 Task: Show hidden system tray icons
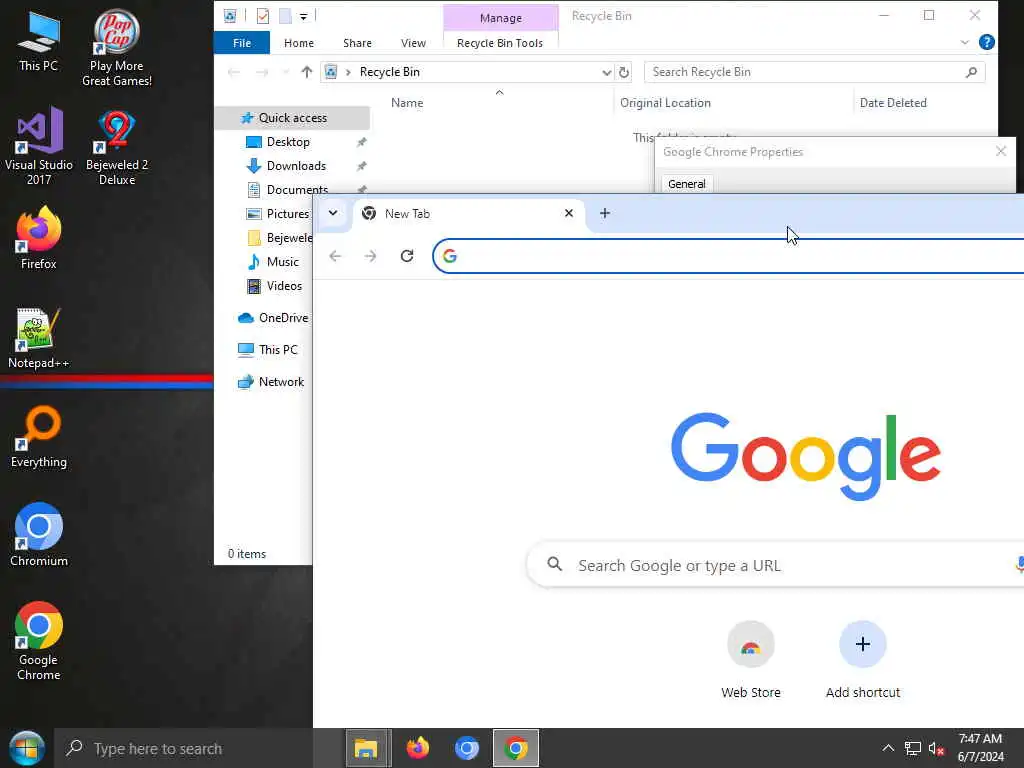pos(888,748)
